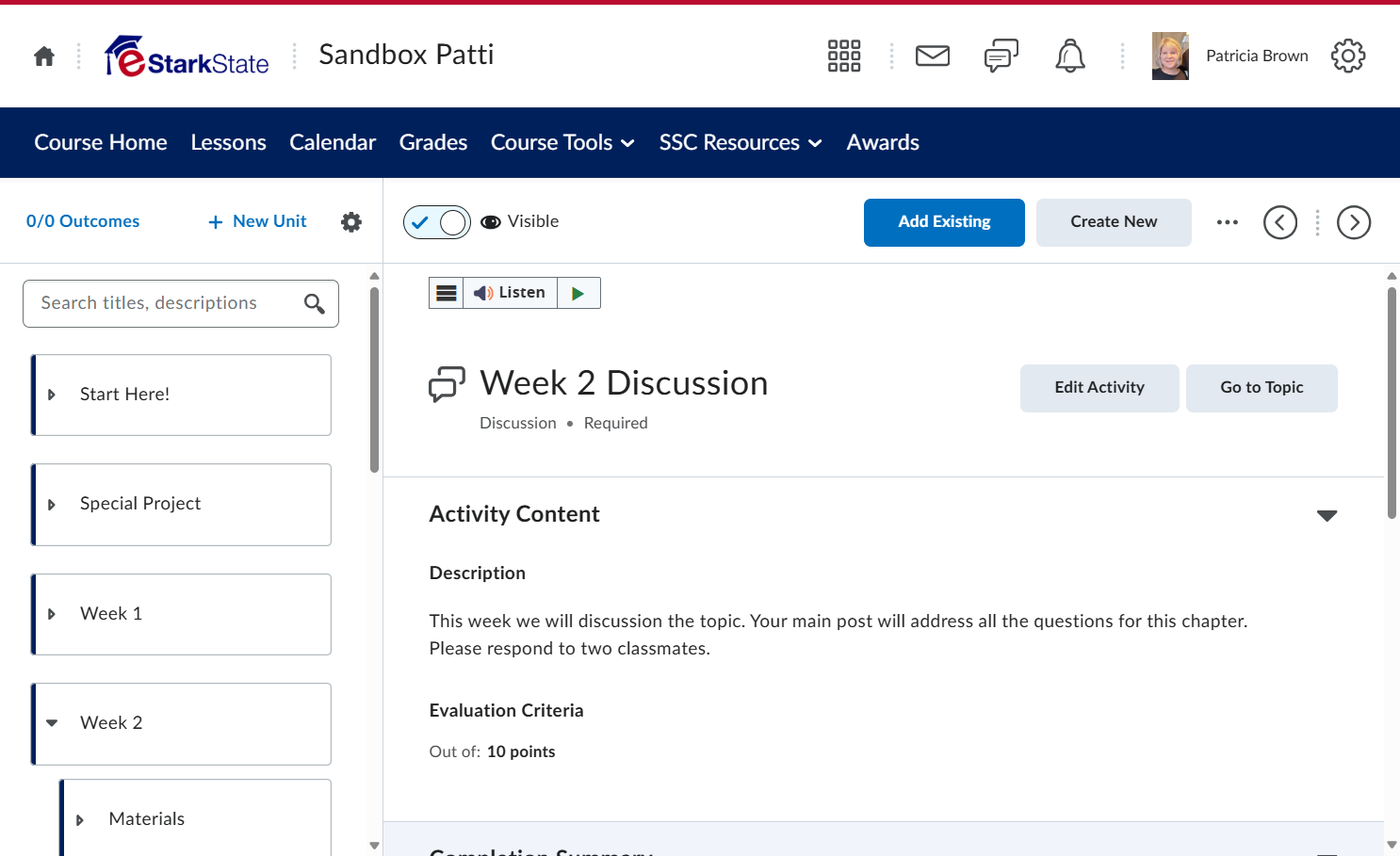Screen dimensions: 1400x856
Task: Click the left panel scrollbar thumb
Action: pos(374,380)
